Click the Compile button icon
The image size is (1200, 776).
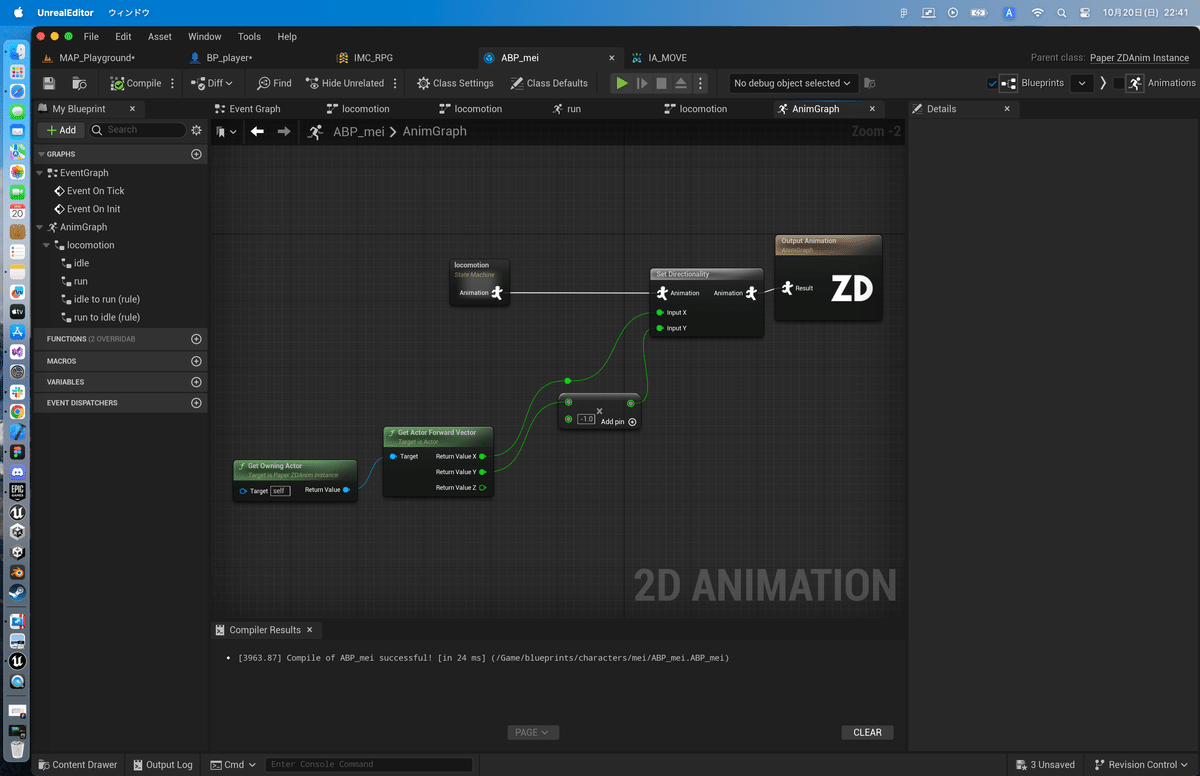(x=118, y=83)
